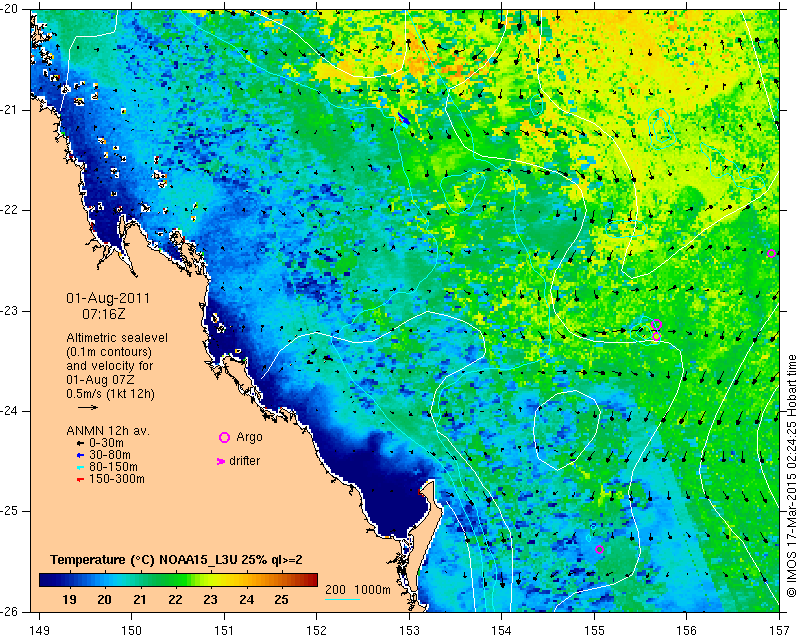Click the black 0-30m ANMN arrow legend symbol
The height and width of the screenshot is (640, 800).
coord(80,444)
